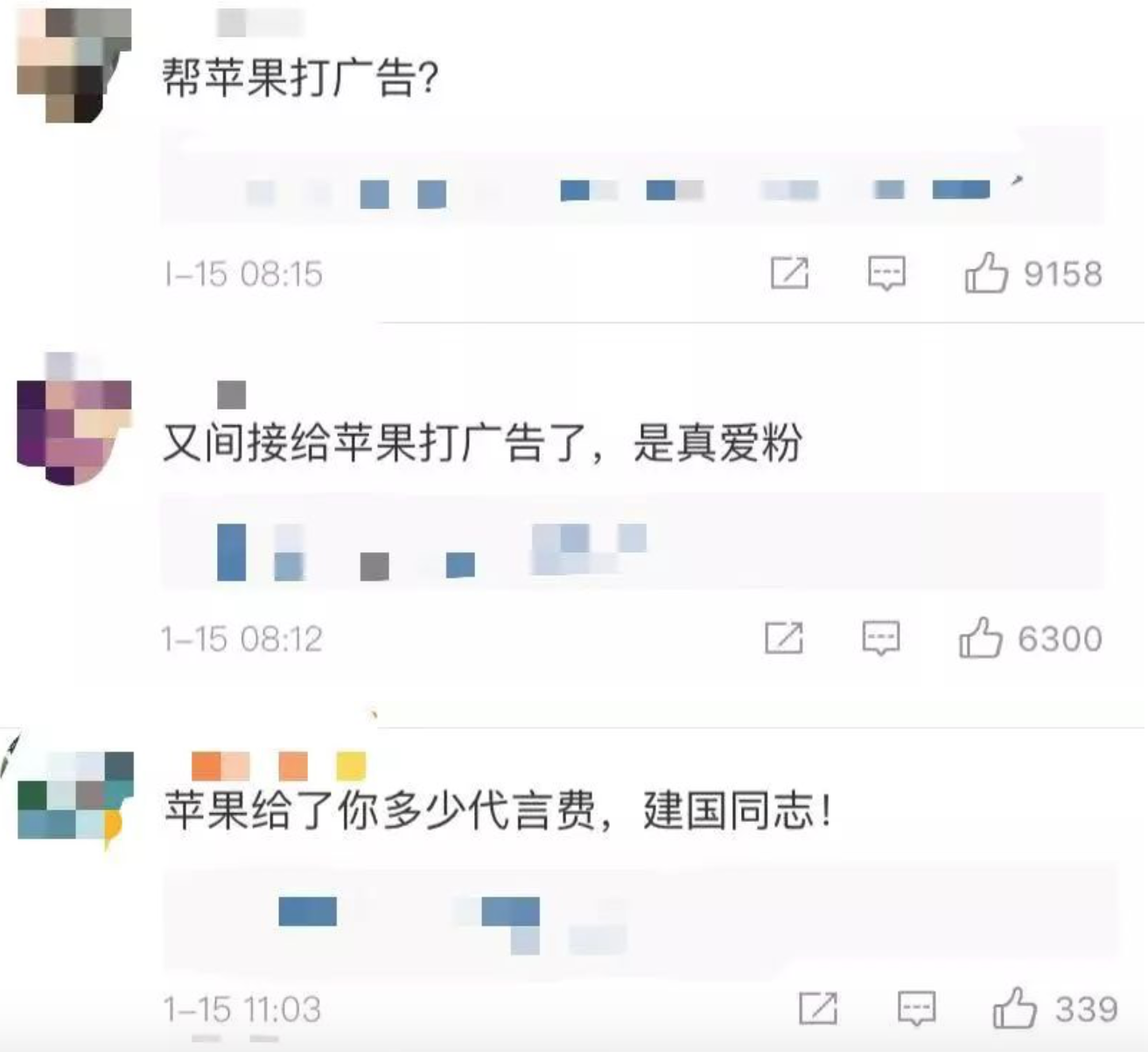Screen dimensions: 1148x1052
Task: Open second commenter's purple avatar
Action: coord(73,418)
